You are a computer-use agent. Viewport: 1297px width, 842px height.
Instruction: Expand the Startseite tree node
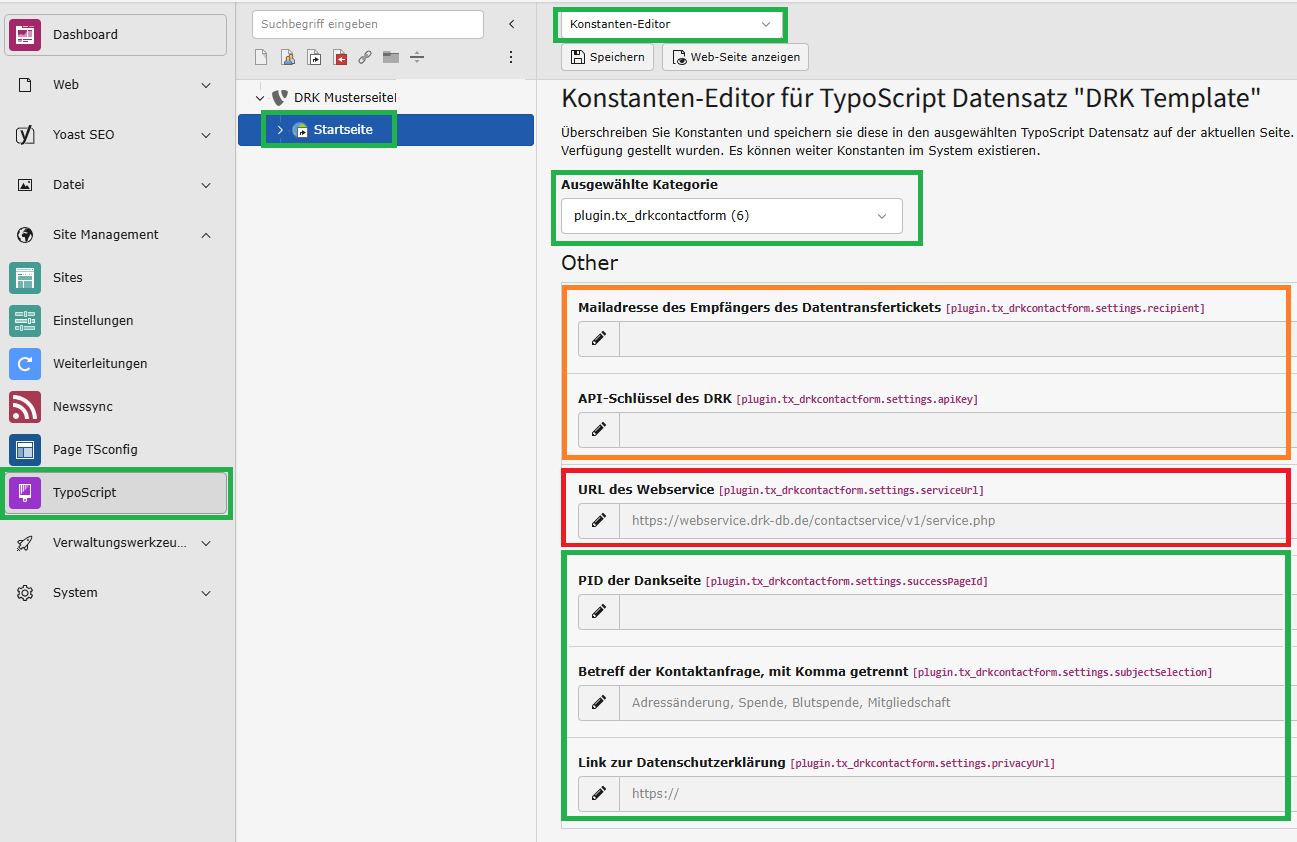click(281, 129)
